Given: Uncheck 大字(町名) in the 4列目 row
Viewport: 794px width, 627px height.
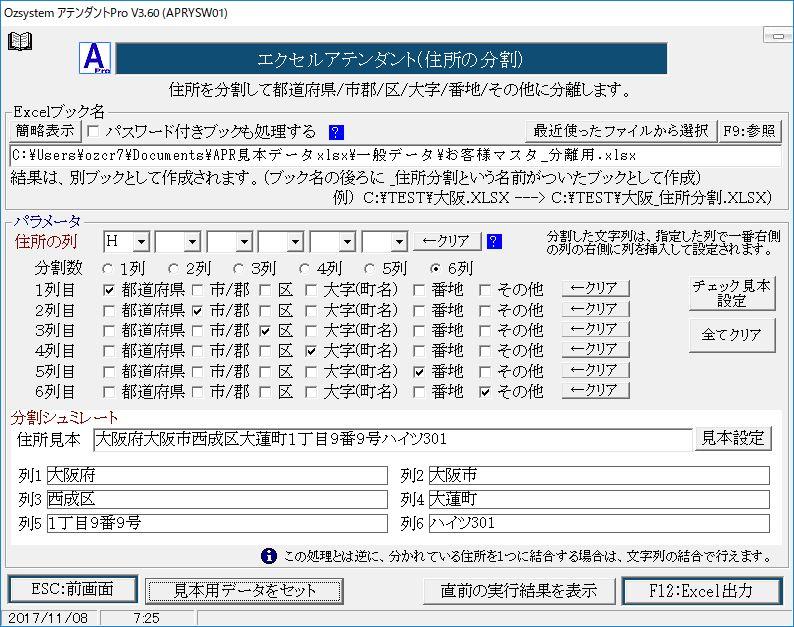Looking at the screenshot, I should tap(311, 351).
